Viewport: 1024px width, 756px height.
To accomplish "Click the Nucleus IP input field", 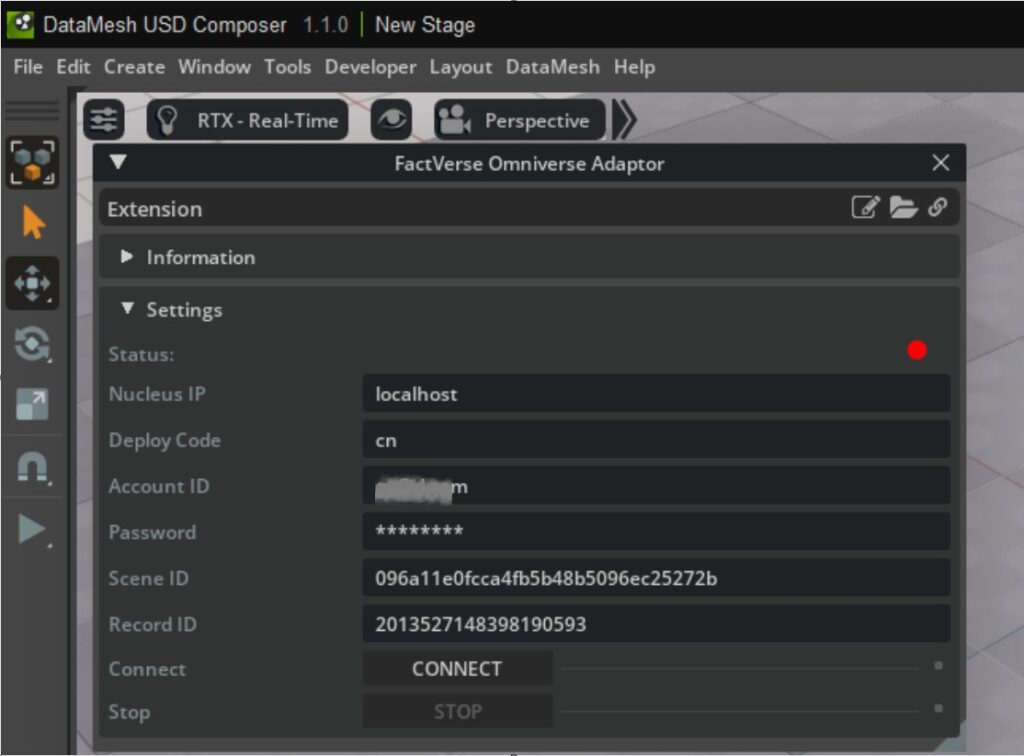I will click(655, 394).
